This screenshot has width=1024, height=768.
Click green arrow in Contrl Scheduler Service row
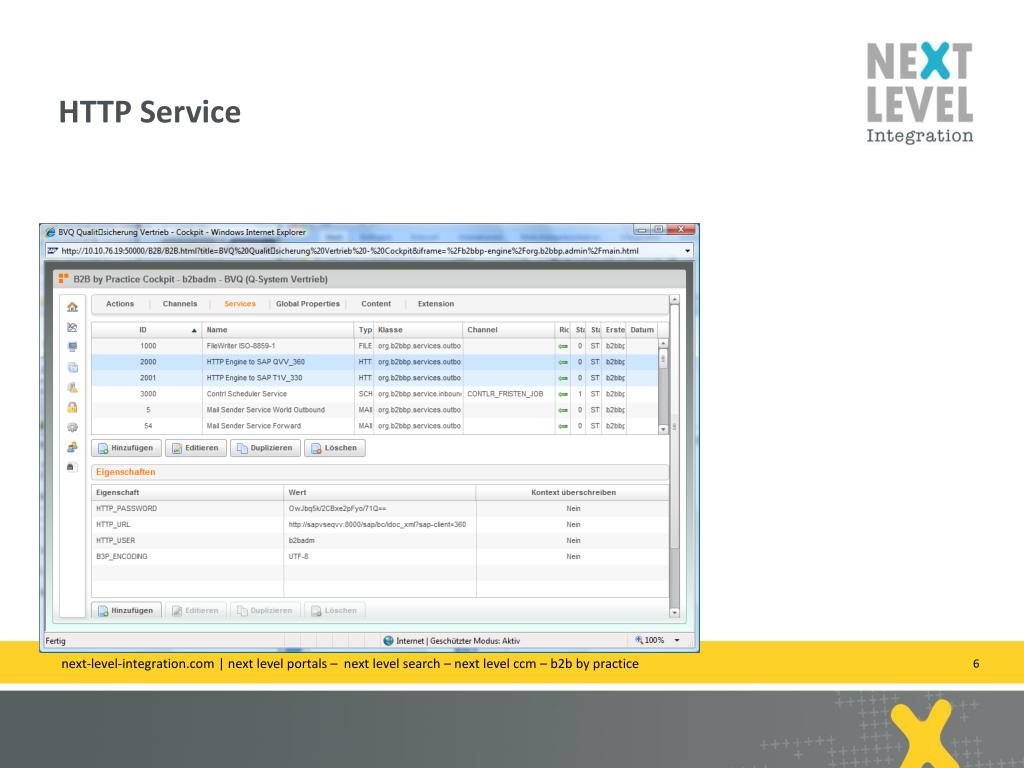563,394
